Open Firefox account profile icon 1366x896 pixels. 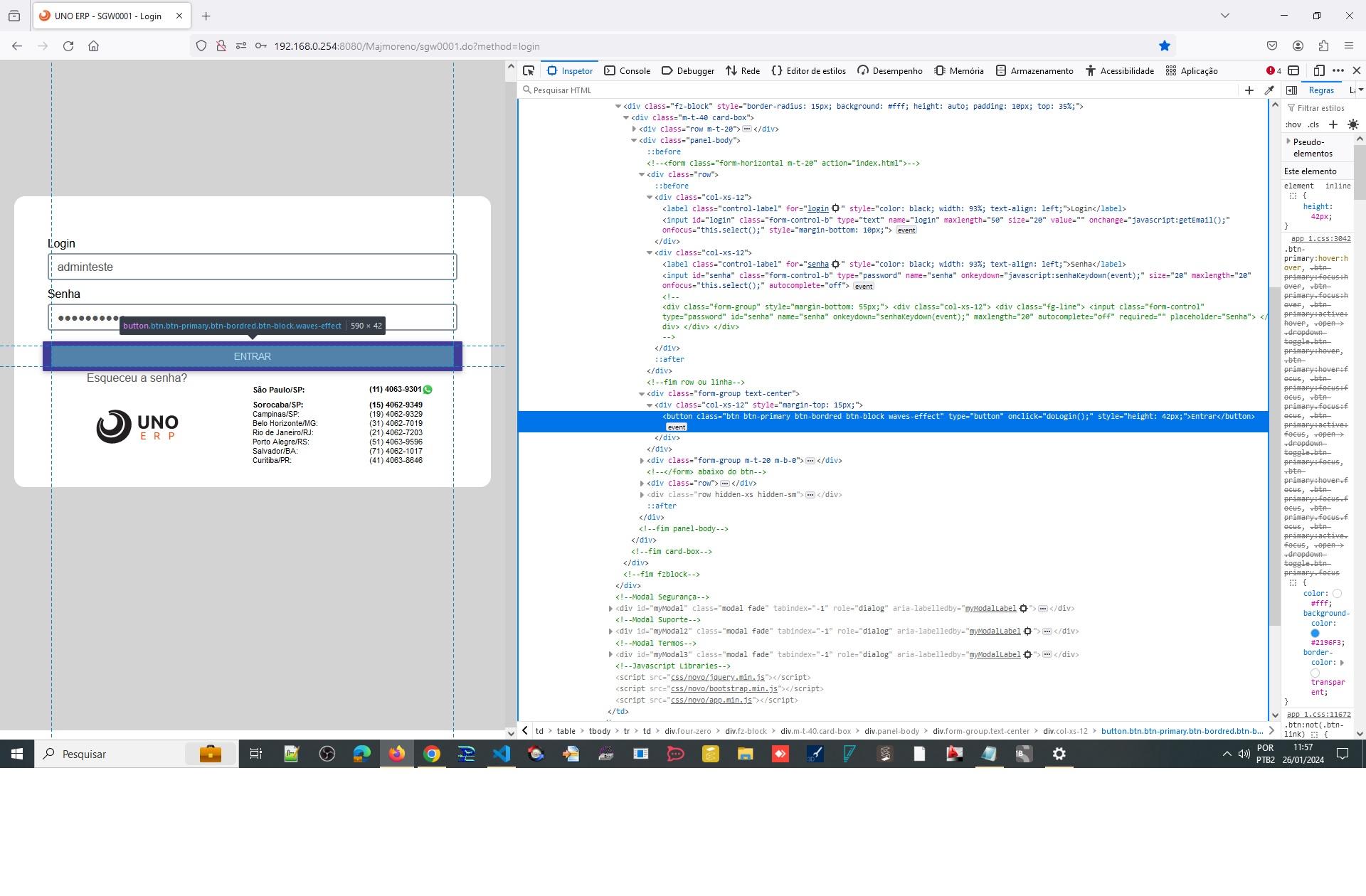tap(1298, 46)
